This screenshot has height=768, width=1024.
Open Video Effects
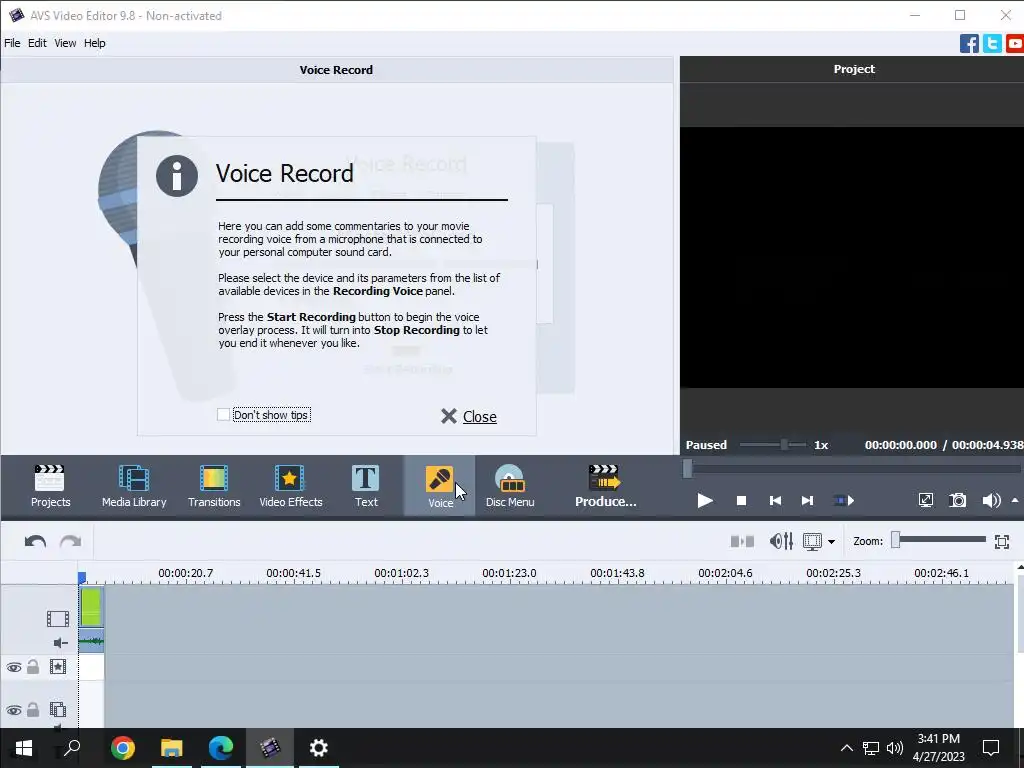coord(291,486)
